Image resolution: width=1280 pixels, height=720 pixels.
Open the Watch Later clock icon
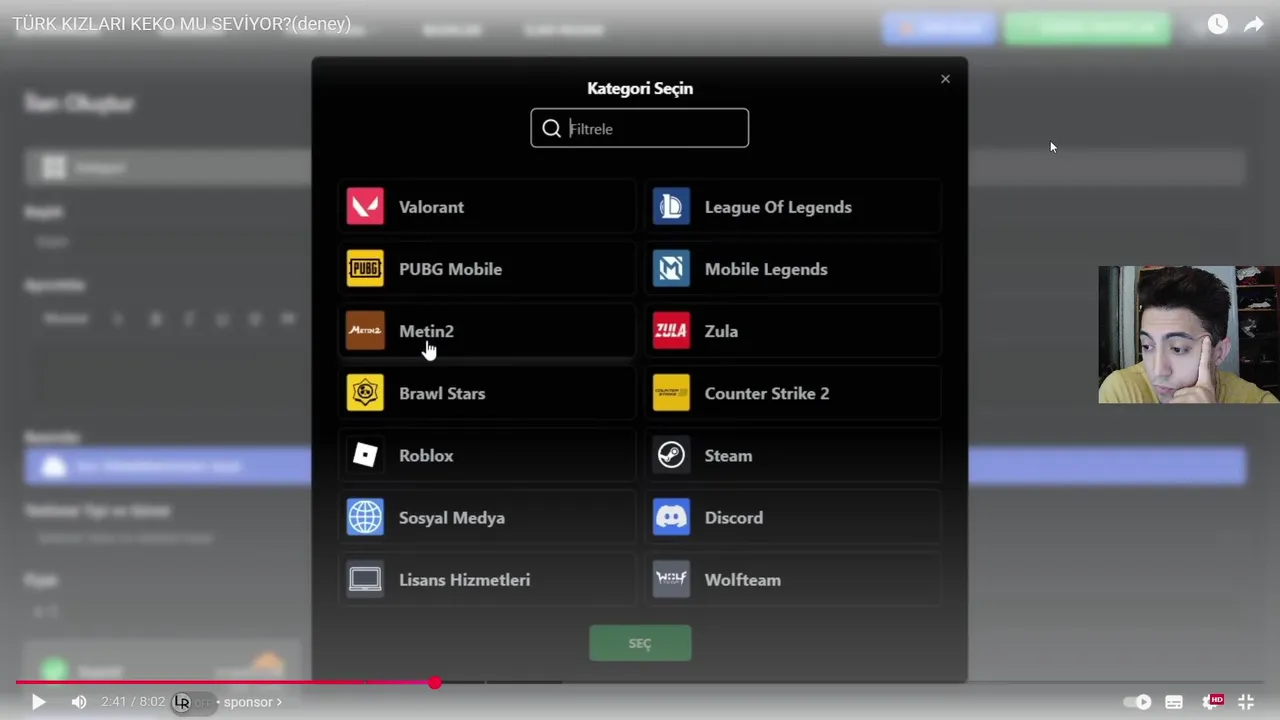(1217, 24)
